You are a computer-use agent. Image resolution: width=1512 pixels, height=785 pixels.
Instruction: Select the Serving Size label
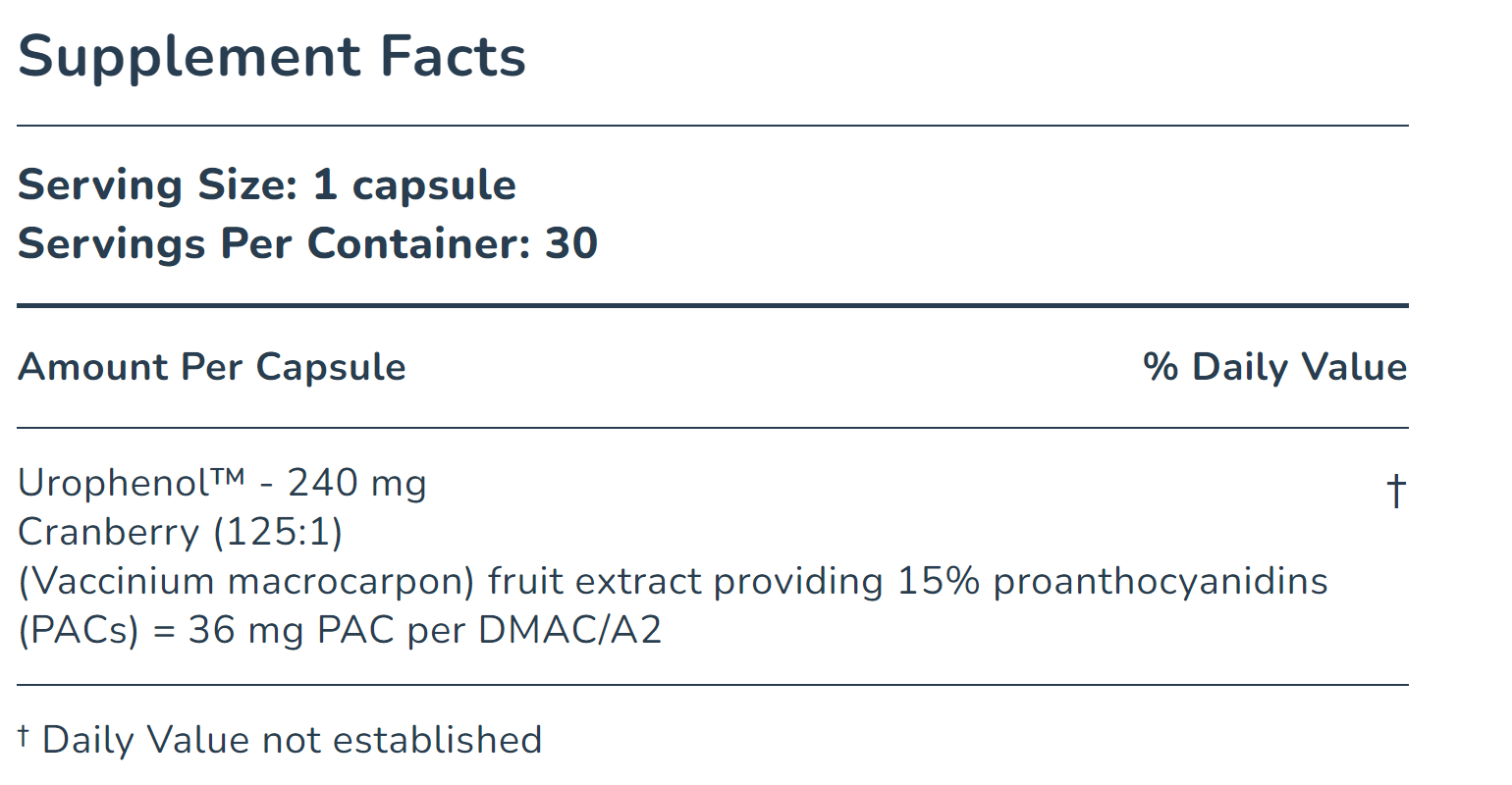tap(157, 185)
